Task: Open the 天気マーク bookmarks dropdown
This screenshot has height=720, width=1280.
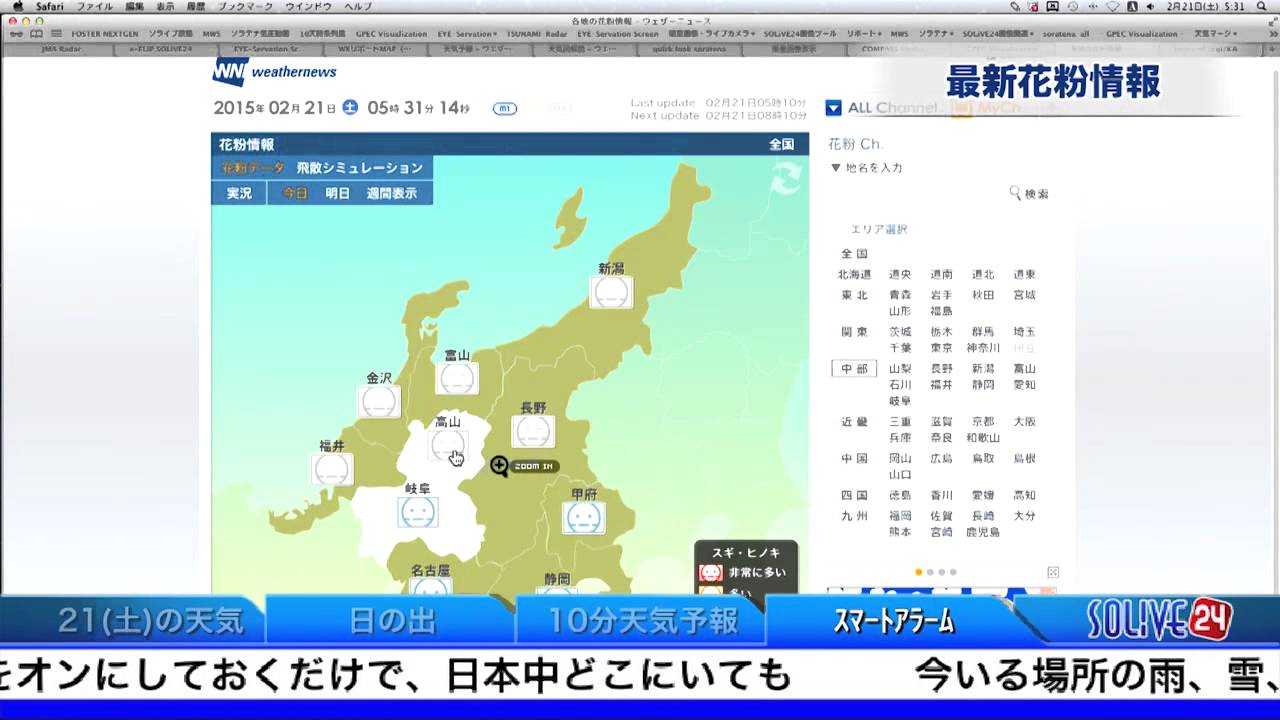Action: click(1215, 33)
